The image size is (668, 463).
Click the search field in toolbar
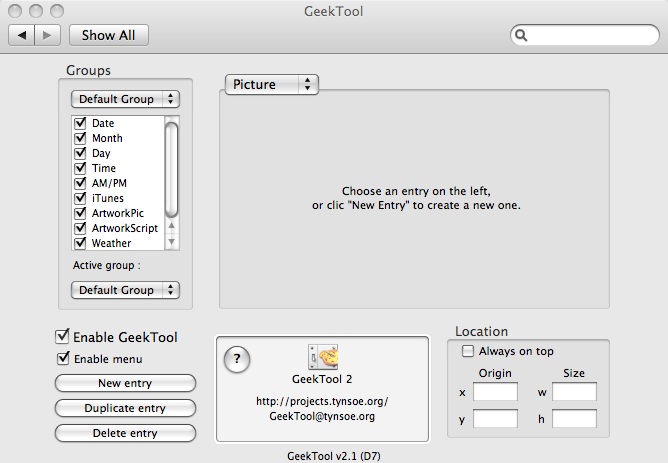pyautogui.click(x=584, y=35)
